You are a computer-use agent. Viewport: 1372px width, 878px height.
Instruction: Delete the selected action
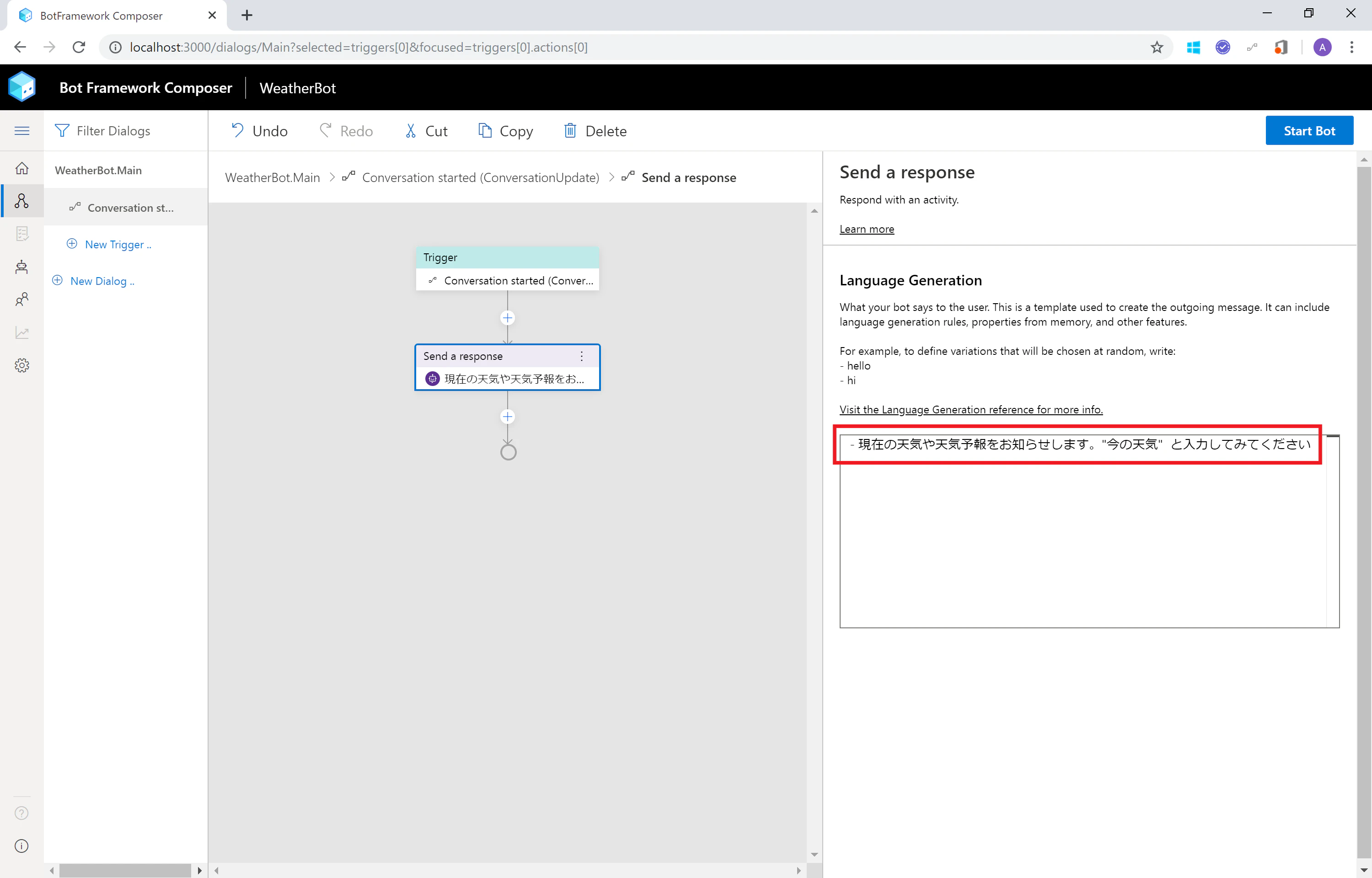[x=595, y=131]
